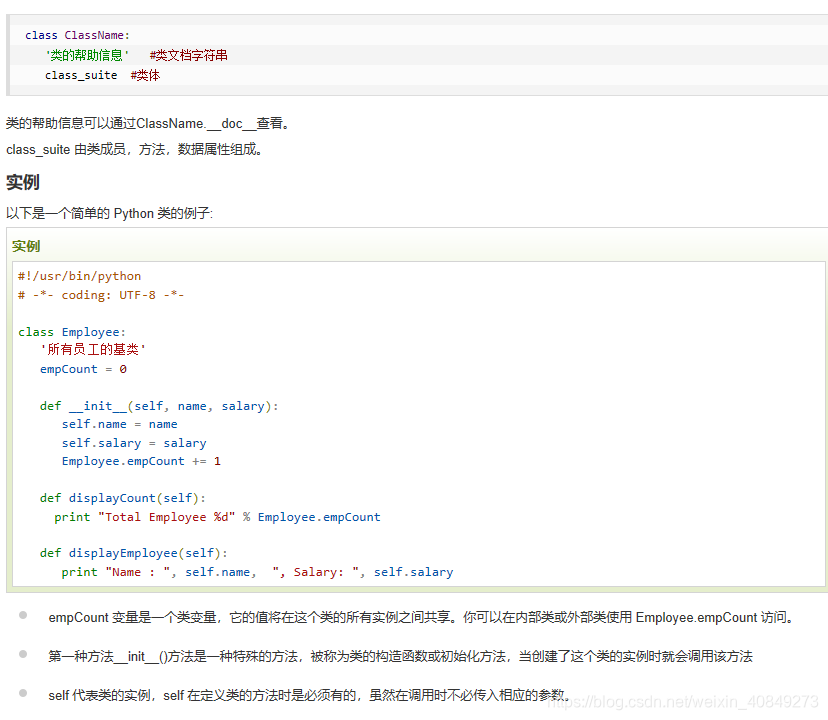
Task: Click the '所有员工的基类' docstring
Action: coord(93,349)
